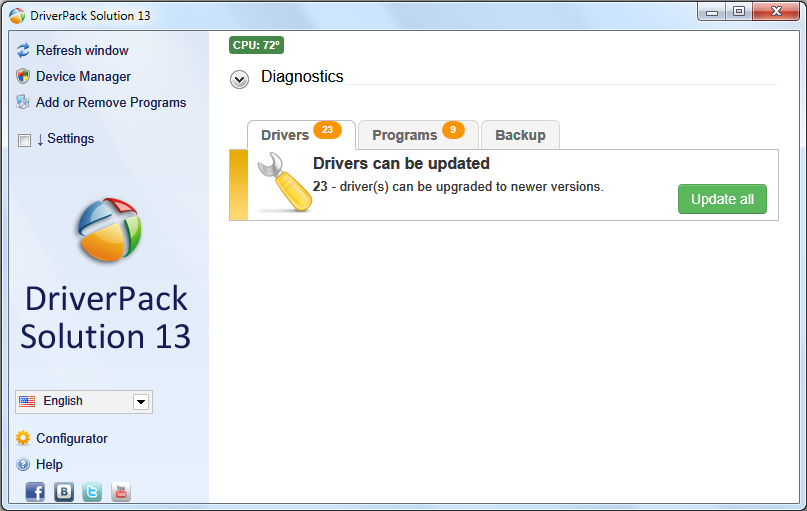Switch to the Backup tab

(520, 135)
